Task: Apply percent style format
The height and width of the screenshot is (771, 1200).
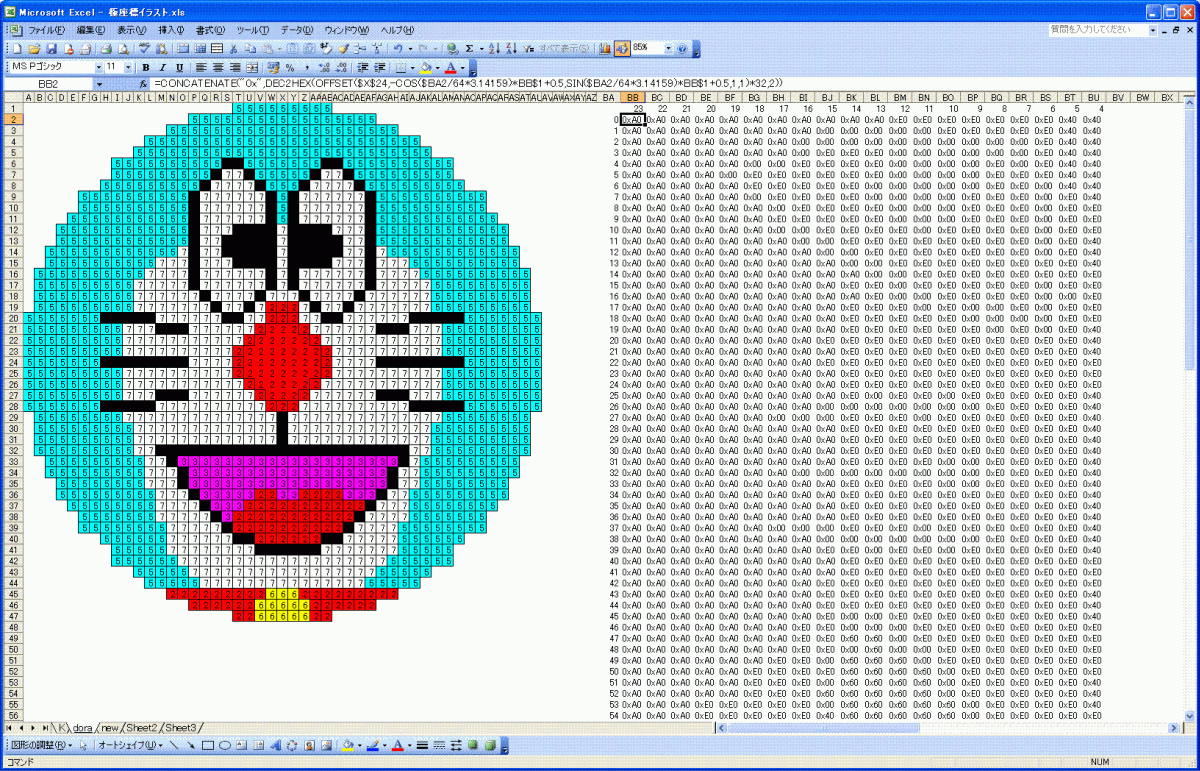Action: pos(290,67)
